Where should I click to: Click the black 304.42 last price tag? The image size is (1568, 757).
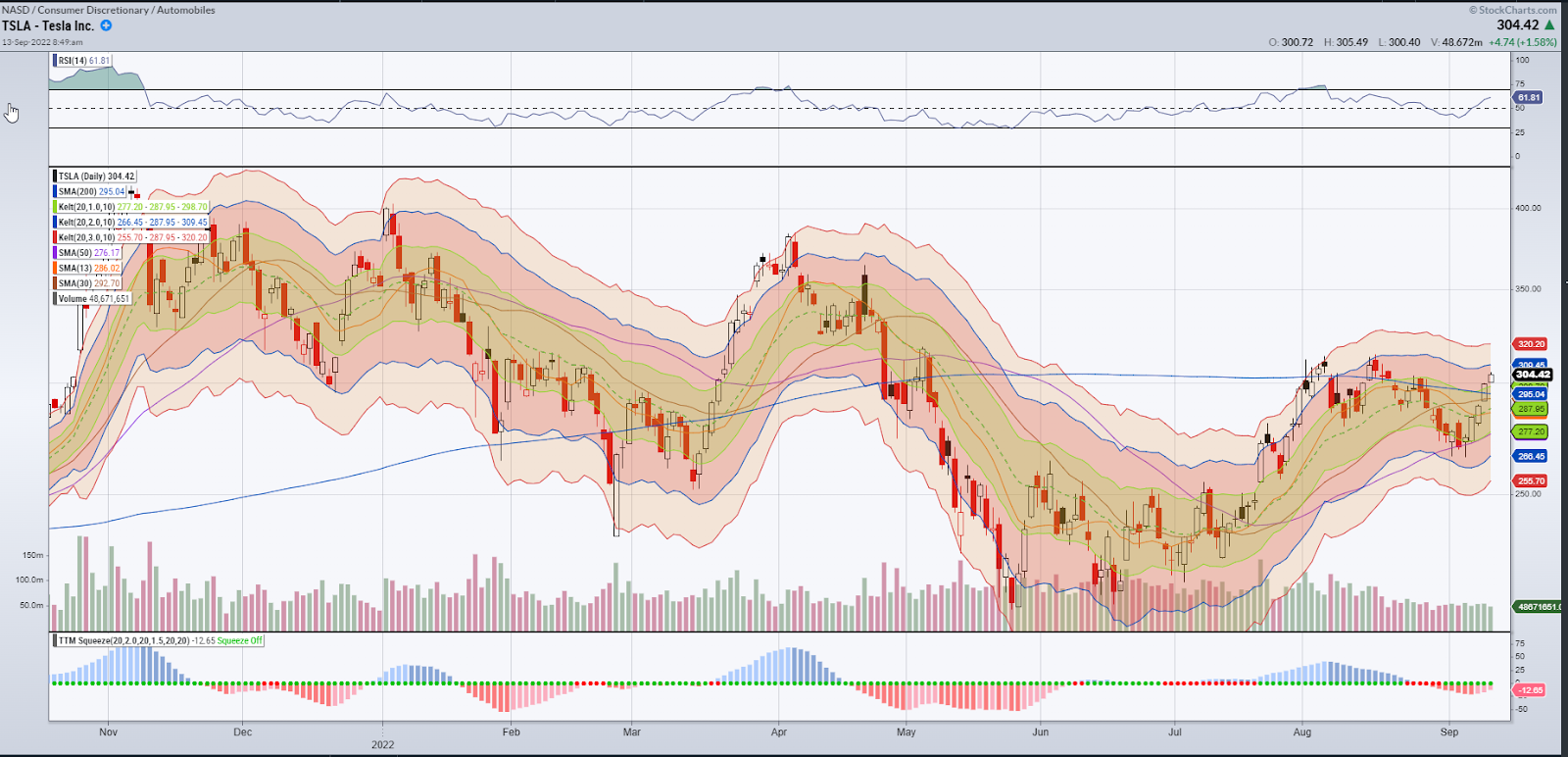pos(1533,375)
